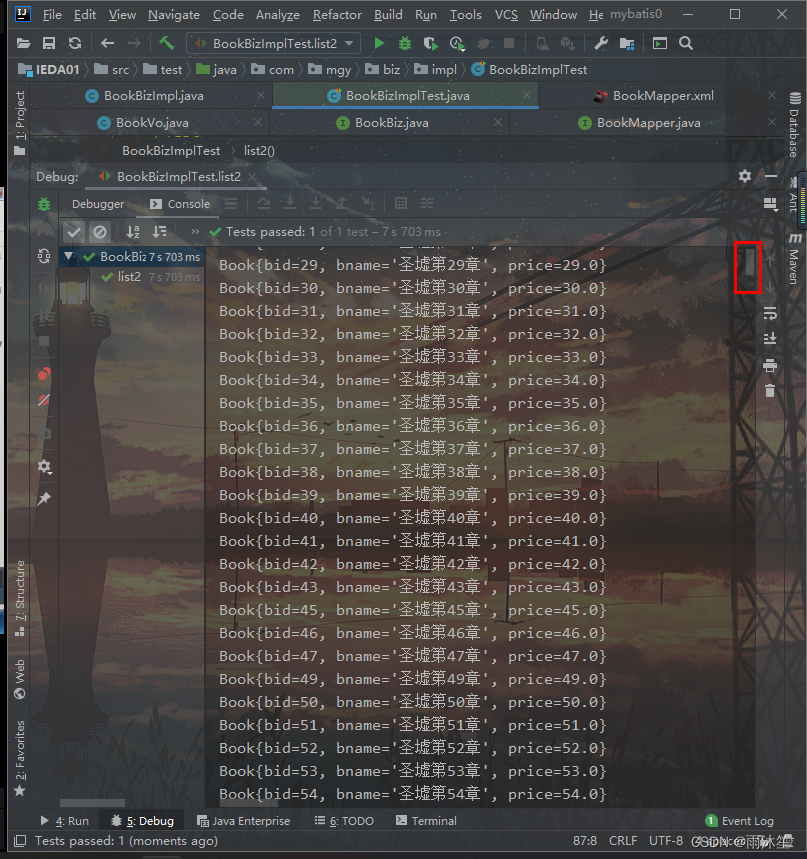Click the green Run button
The height and width of the screenshot is (859, 807).
pos(379,43)
